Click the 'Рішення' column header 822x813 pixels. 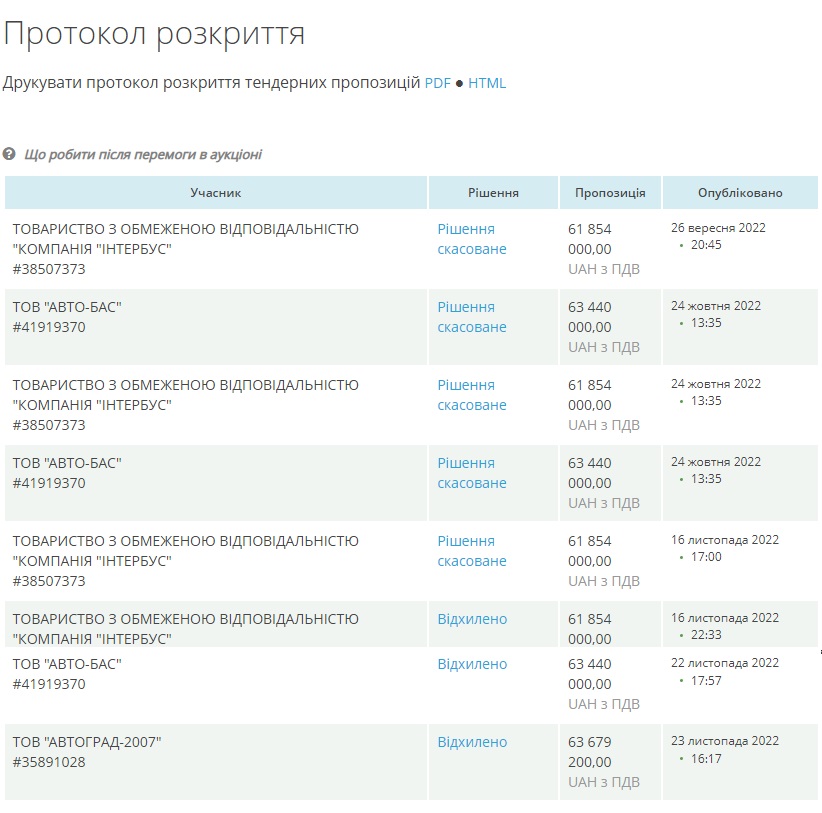point(493,193)
